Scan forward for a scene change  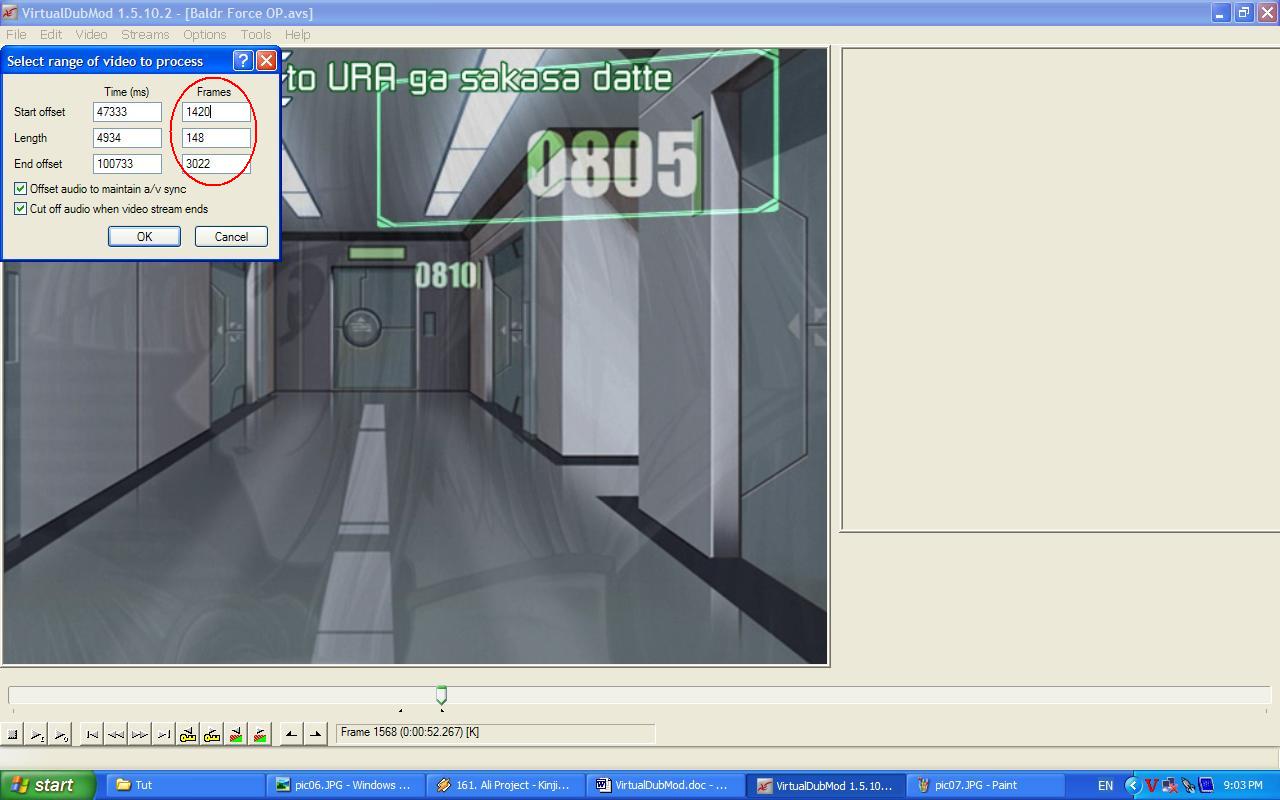pos(260,734)
